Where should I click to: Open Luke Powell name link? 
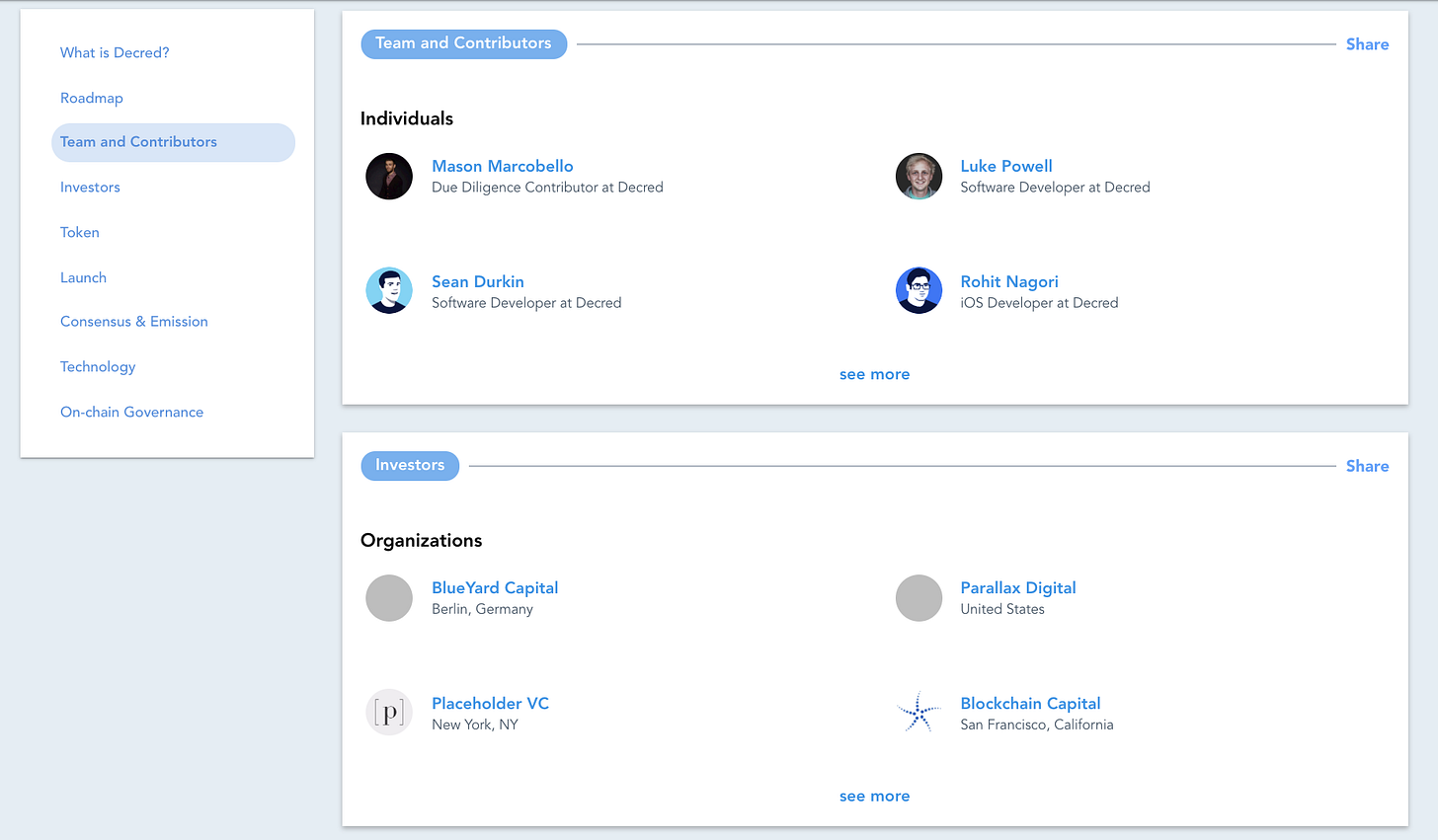point(1006,166)
